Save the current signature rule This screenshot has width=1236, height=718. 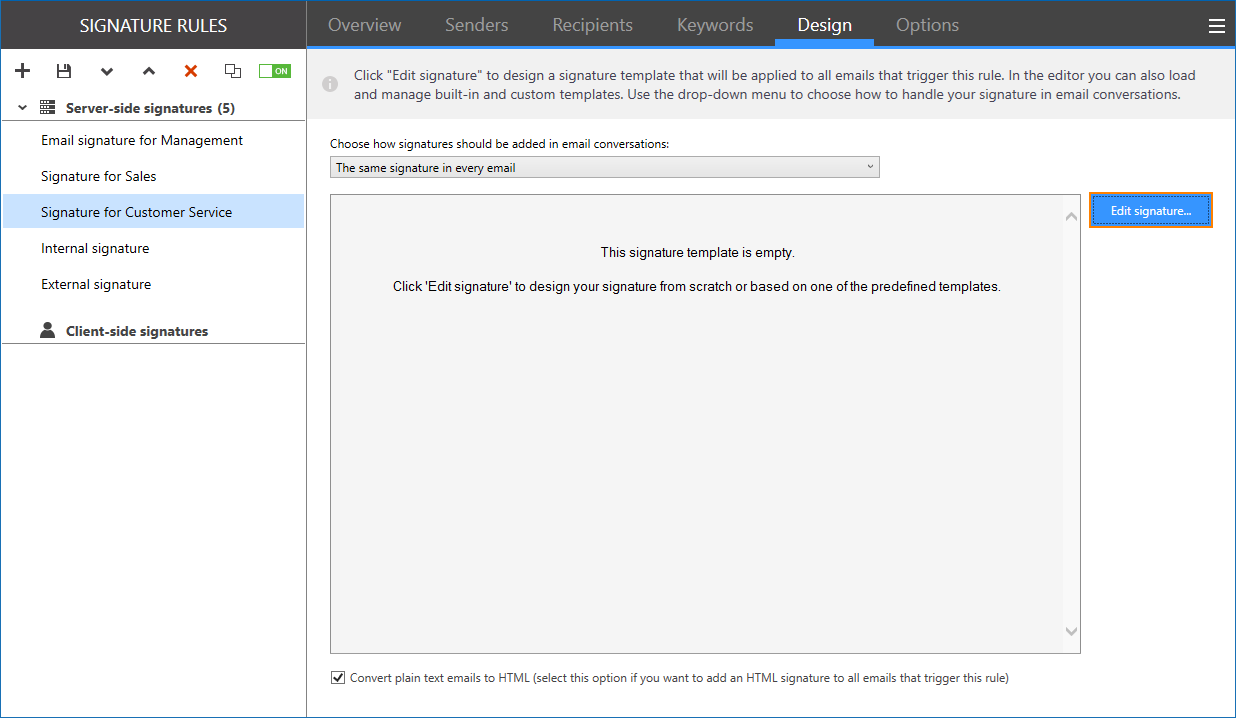click(64, 70)
